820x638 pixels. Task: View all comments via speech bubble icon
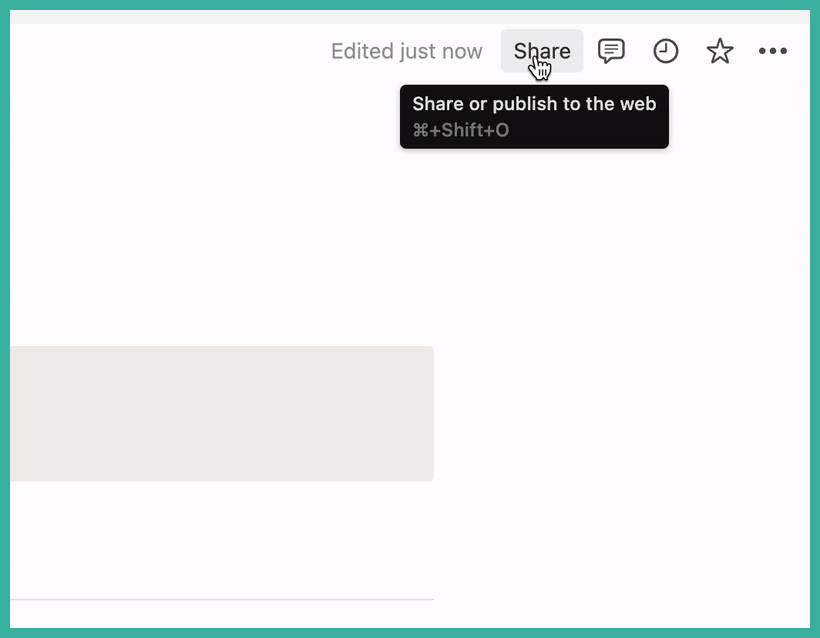pyautogui.click(x=611, y=51)
